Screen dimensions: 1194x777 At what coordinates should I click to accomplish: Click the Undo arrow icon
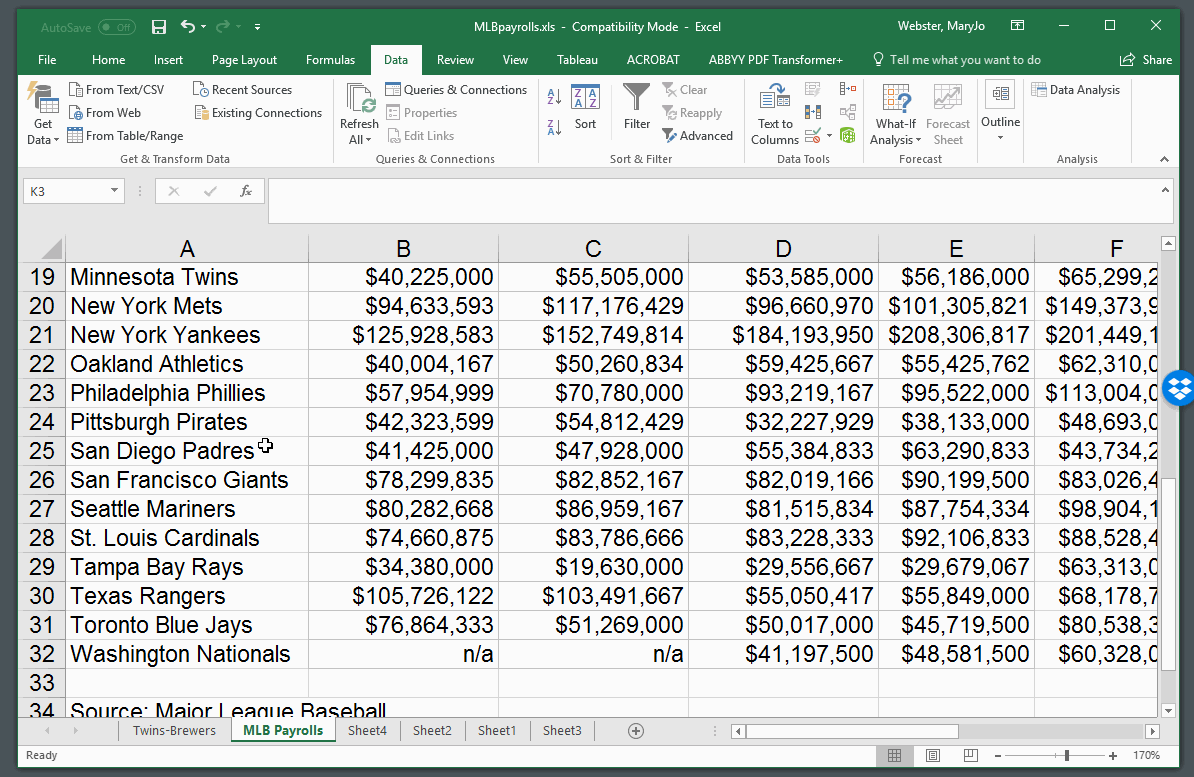[187, 27]
